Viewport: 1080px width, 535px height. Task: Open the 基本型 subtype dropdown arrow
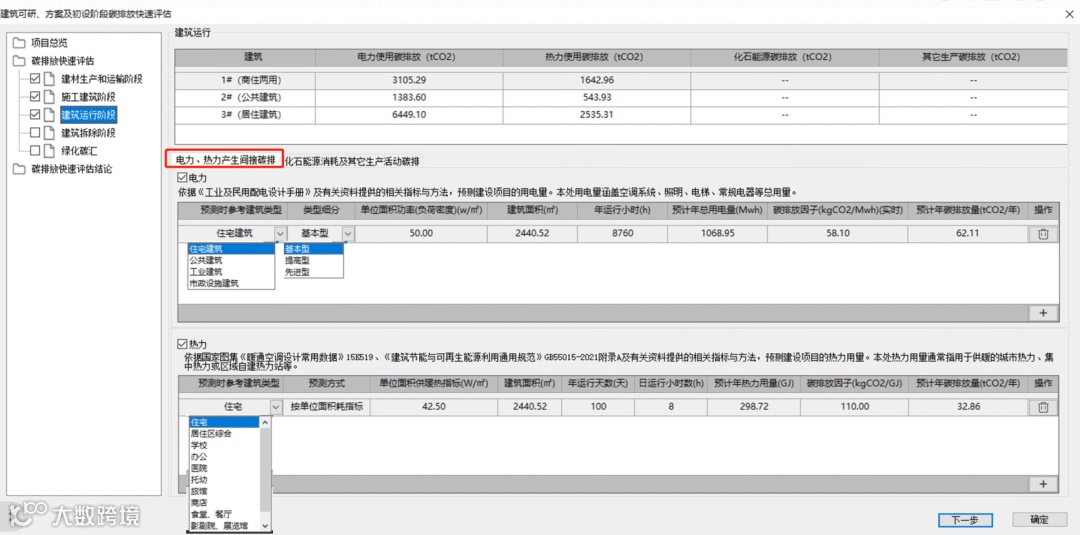tap(348, 234)
